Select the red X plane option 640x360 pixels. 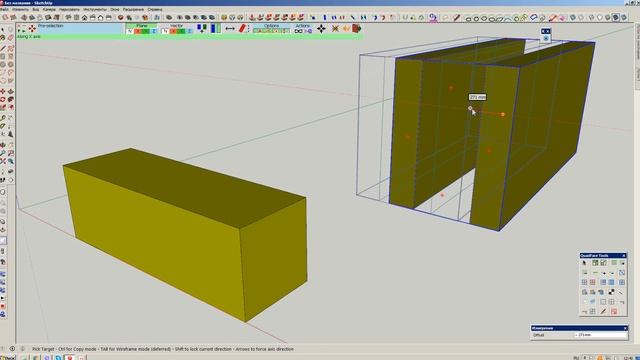[138, 31]
